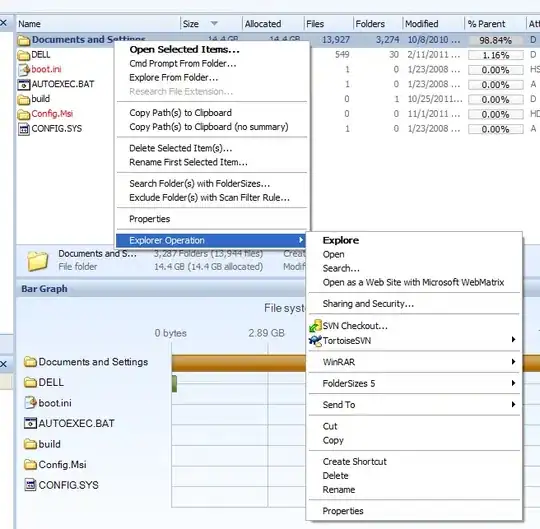Image resolution: width=540 pixels, height=529 pixels.
Task: Expand the Send To submenu arrow
Action: 513,404
